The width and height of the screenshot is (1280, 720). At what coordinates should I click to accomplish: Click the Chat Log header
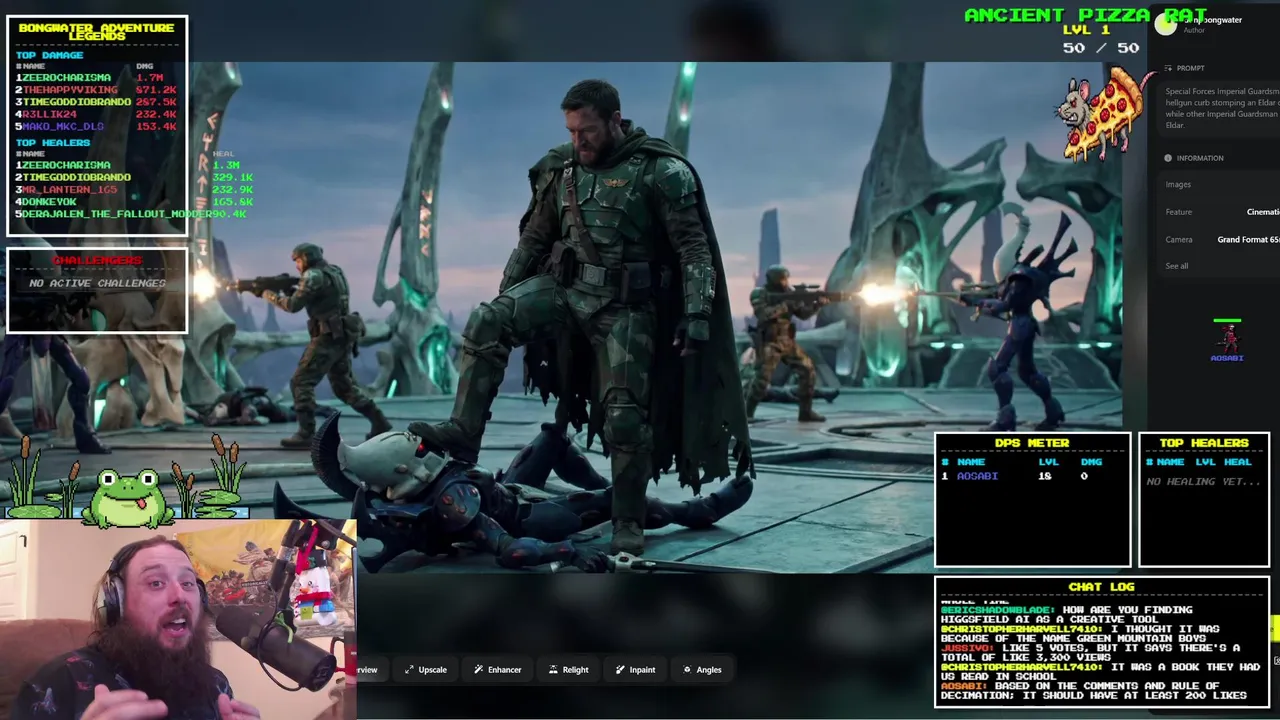coord(1101,587)
